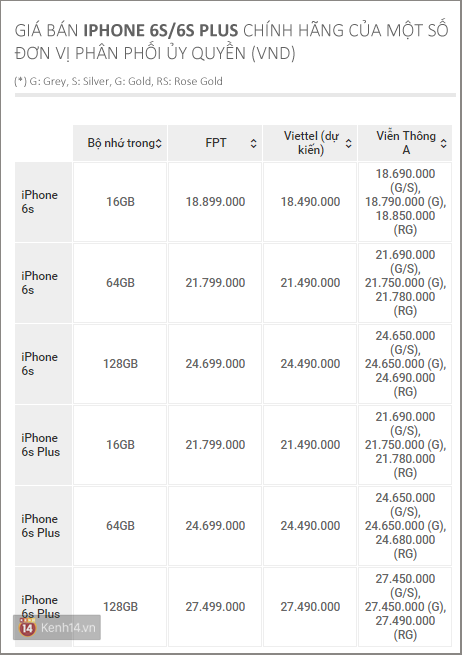Screen dimensions: 462x655
Task: Click Viettel price 27.490.000 cell
Action: click(310, 607)
